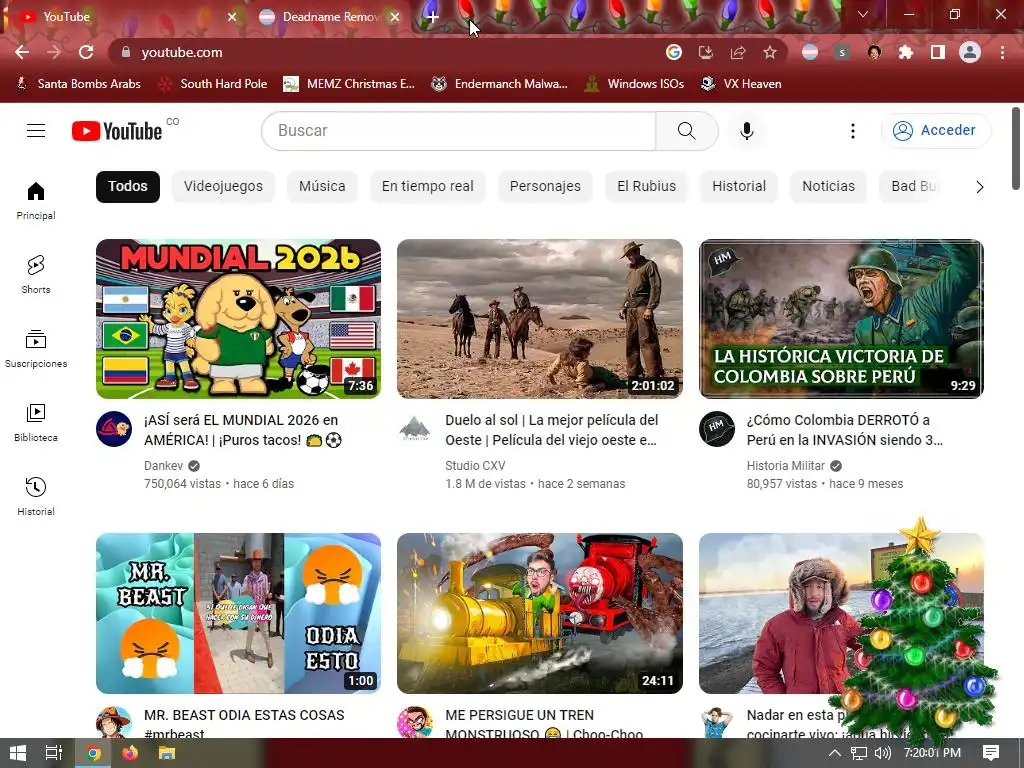Bookmark this page with star icon
The height and width of the screenshot is (768, 1024).
[x=770, y=52]
